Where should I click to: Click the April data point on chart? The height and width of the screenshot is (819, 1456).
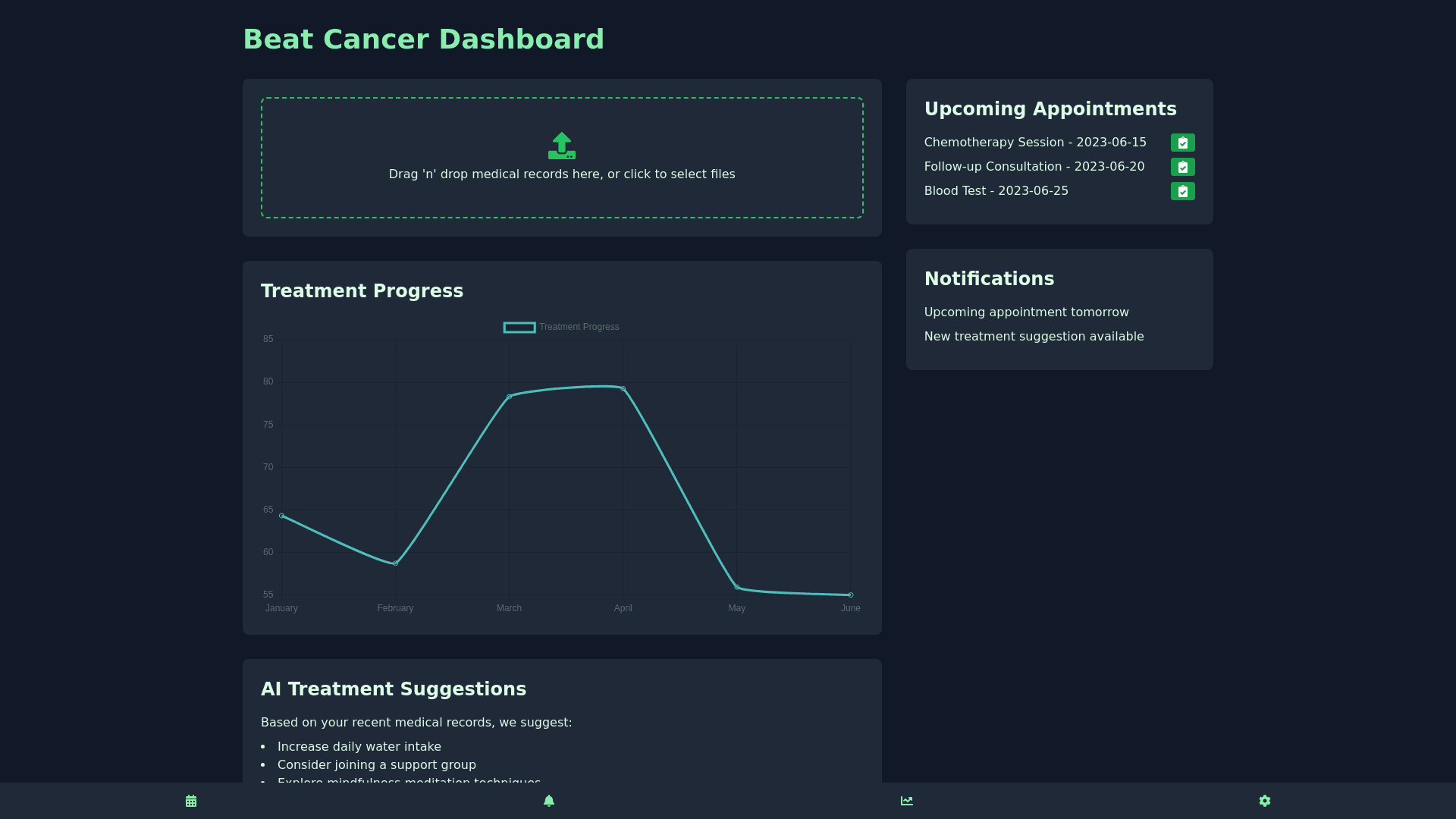[x=623, y=389]
